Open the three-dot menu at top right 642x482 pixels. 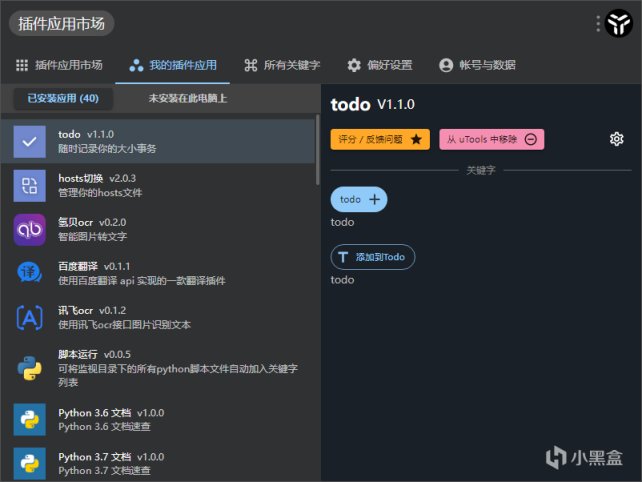(x=598, y=24)
